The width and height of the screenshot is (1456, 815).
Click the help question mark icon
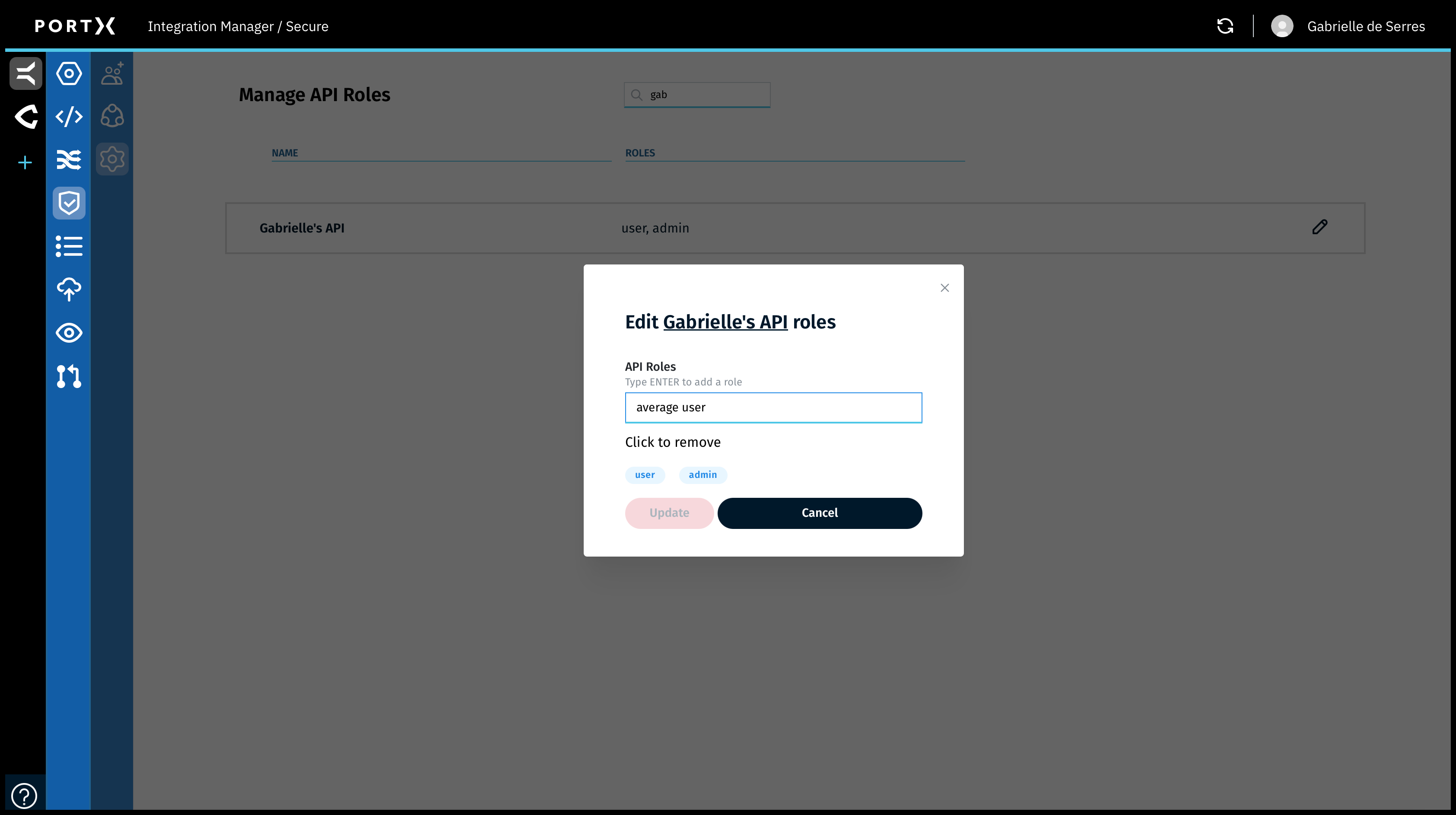click(x=24, y=795)
